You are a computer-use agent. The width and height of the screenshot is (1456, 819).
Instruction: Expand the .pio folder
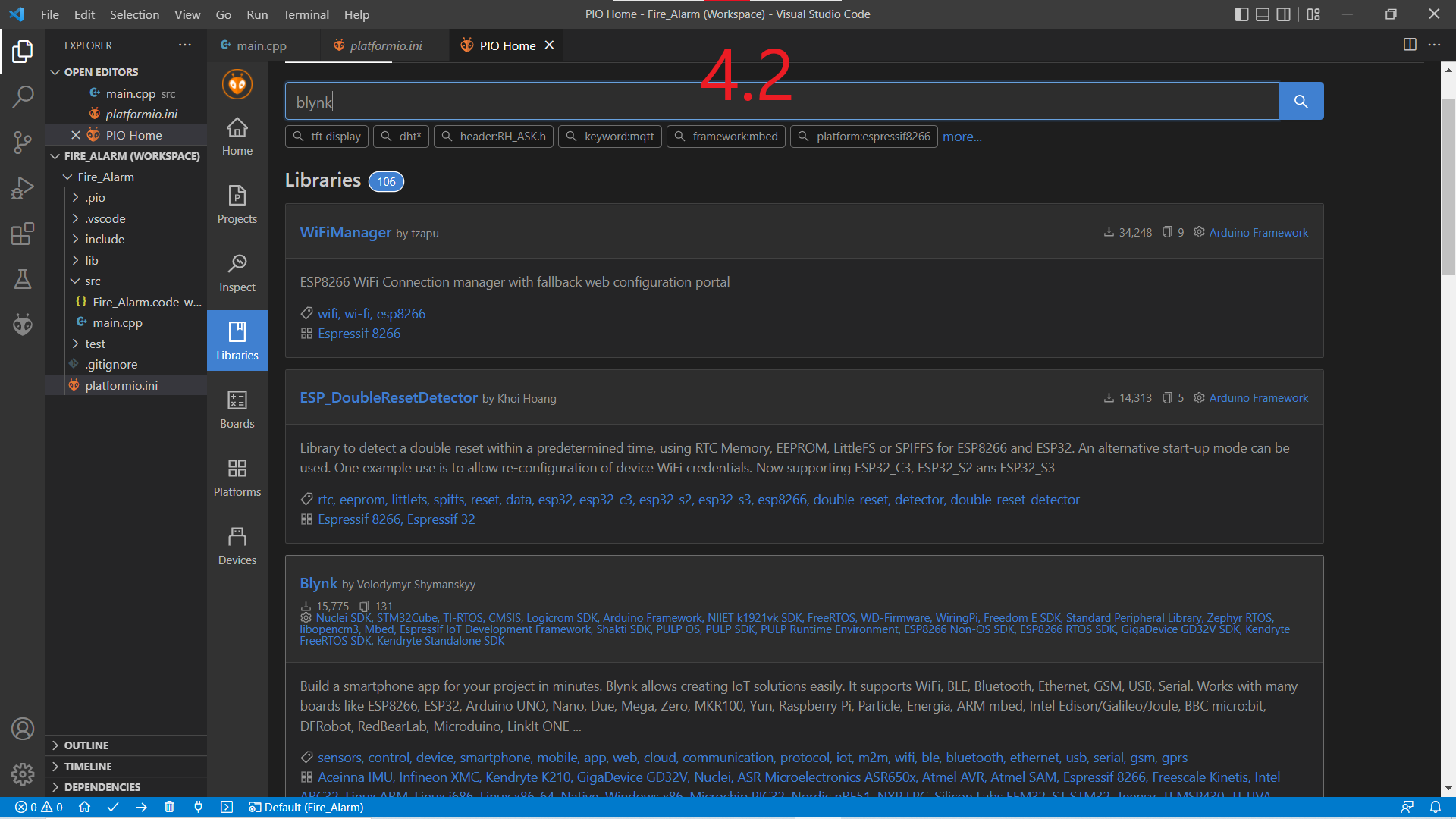click(x=95, y=197)
